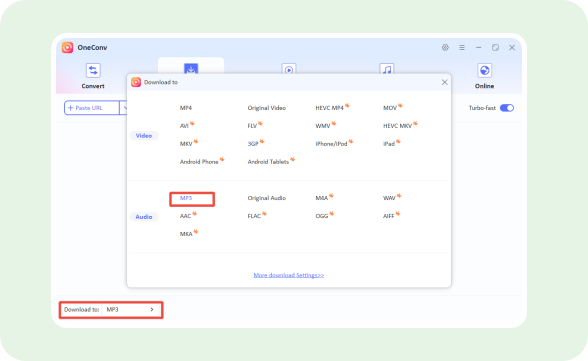Screen dimensions: 588x361
Task: Click the Convert tab swap-arrows icon
Action: 93,70
